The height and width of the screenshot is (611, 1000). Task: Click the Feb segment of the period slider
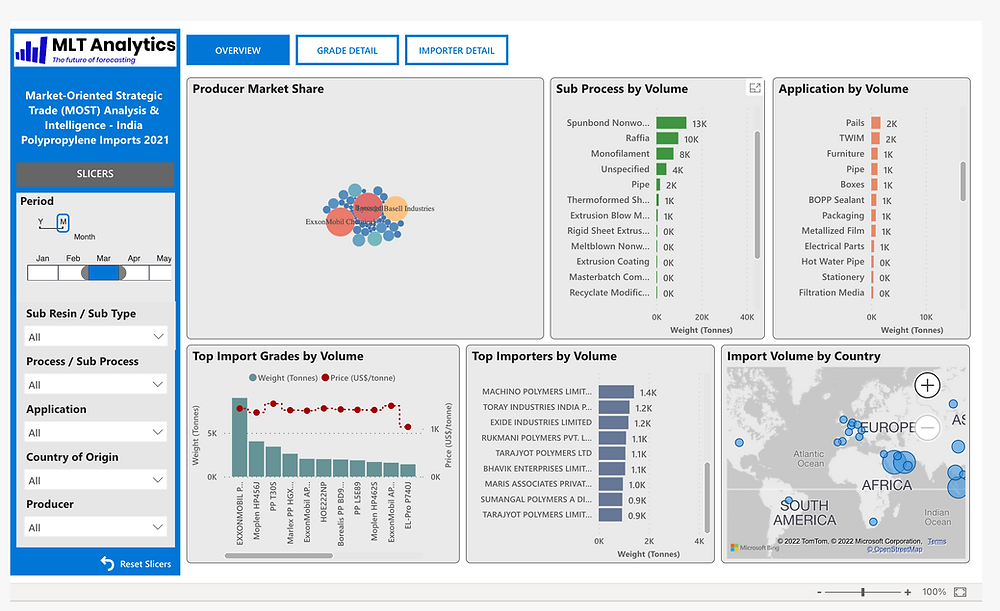(71, 273)
